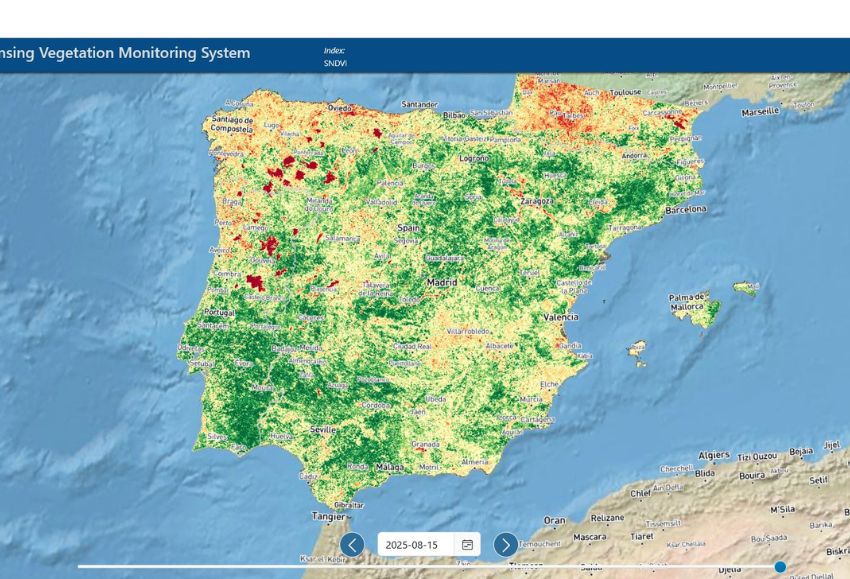Click the date field showing 2025-08-15
Viewport: 850px width, 579px height.
click(x=429, y=545)
